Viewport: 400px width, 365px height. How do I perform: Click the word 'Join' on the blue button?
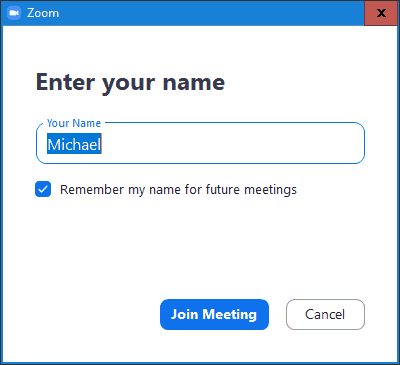coord(185,314)
